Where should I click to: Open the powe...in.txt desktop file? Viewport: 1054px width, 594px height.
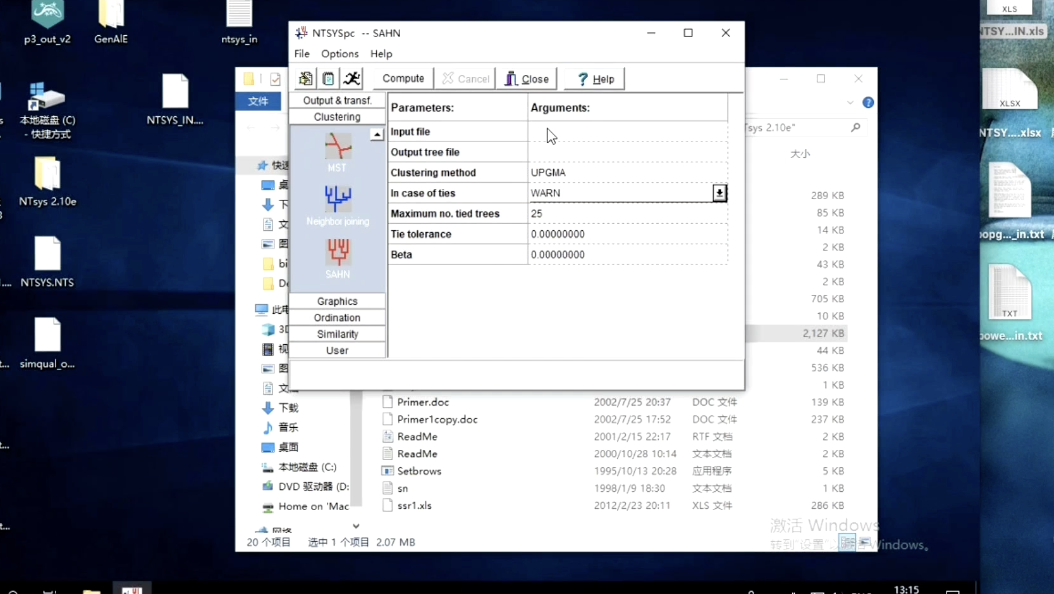[x=1010, y=302]
